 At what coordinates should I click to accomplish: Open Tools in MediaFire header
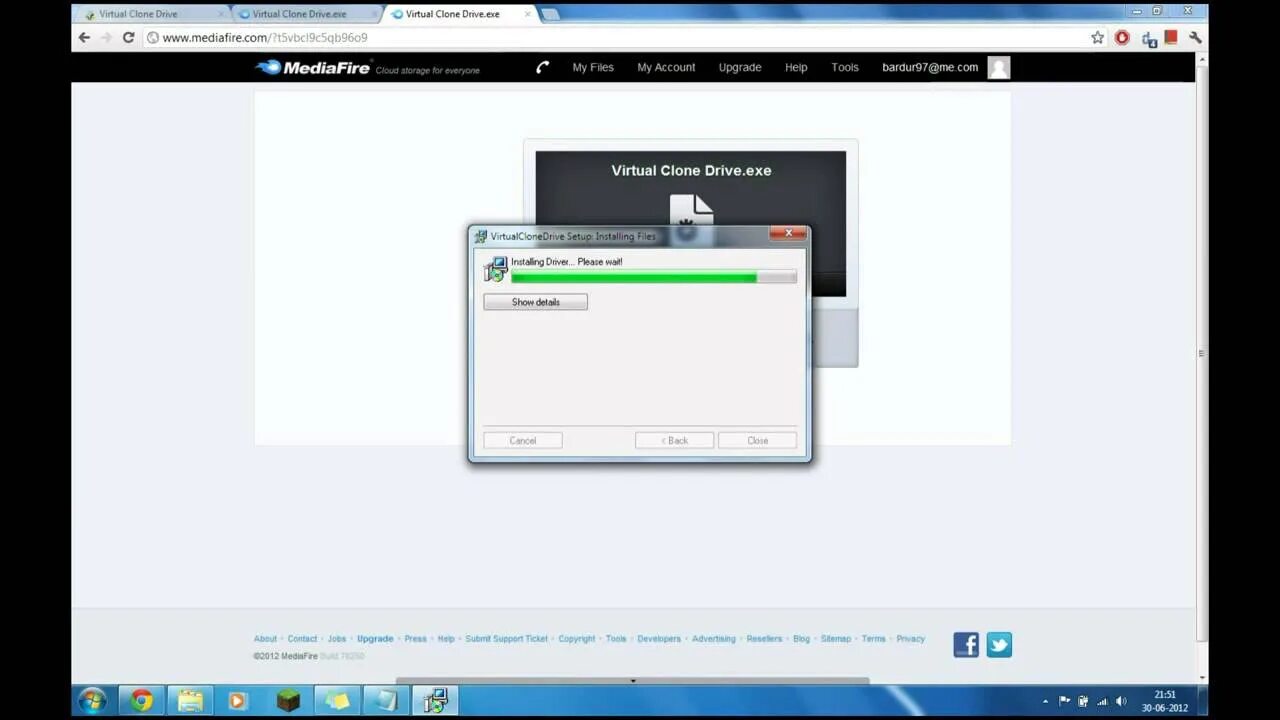(x=845, y=67)
